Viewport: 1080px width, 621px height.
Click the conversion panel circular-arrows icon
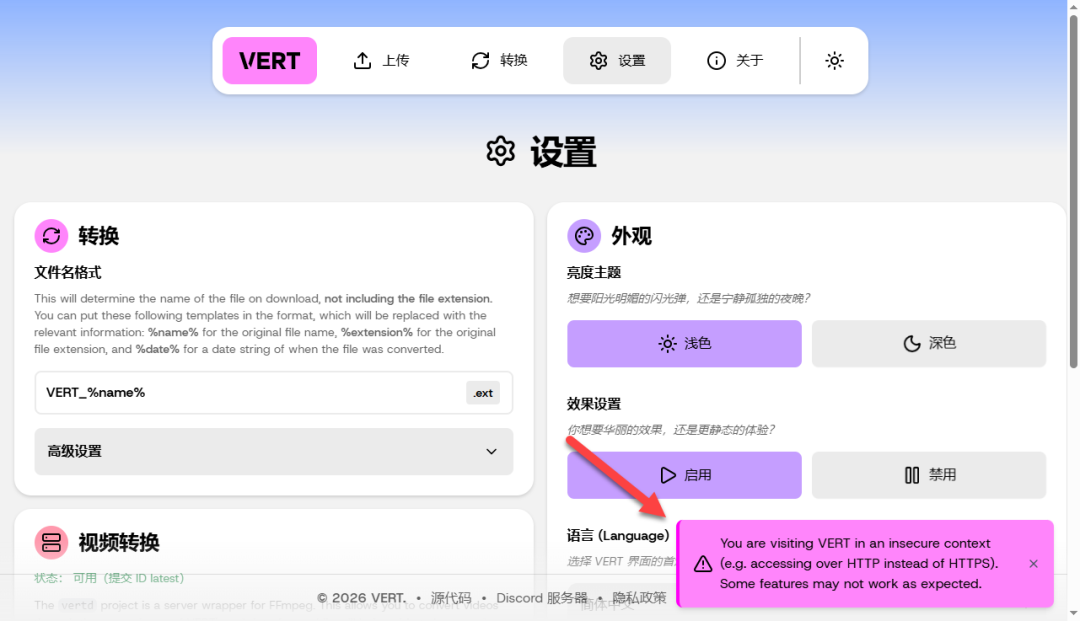[49, 236]
